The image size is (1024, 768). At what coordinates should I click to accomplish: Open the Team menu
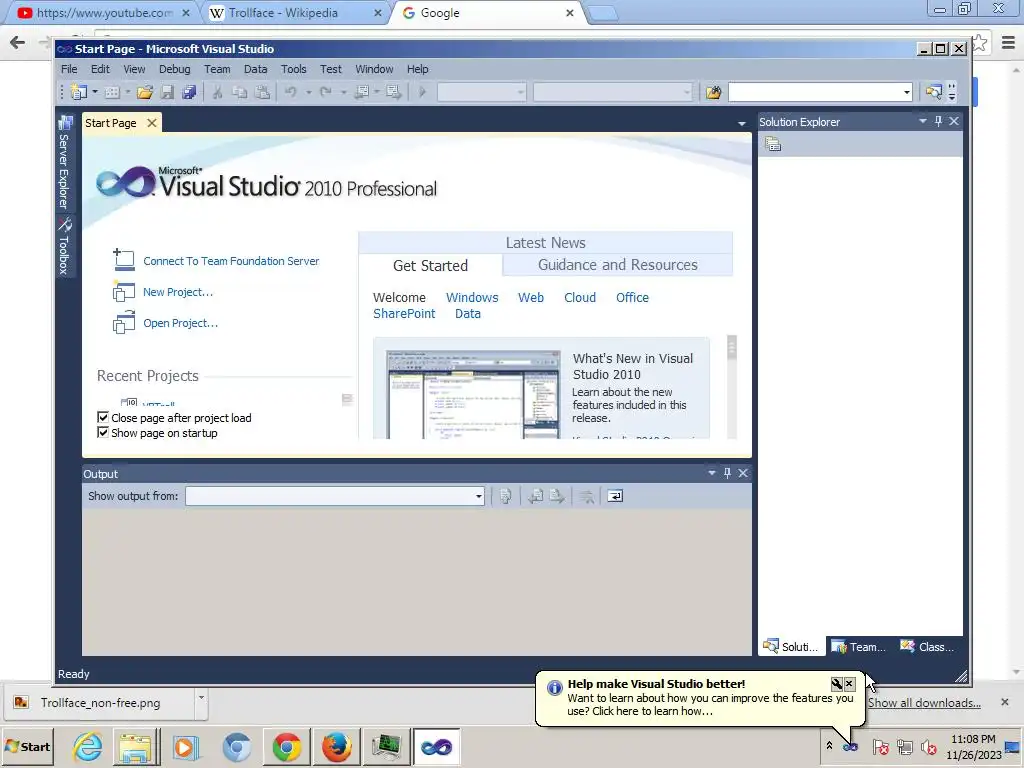[217, 69]
